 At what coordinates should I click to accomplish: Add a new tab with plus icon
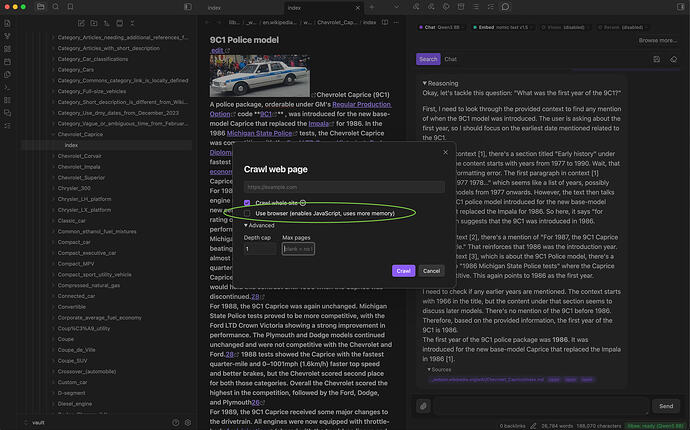372,7
